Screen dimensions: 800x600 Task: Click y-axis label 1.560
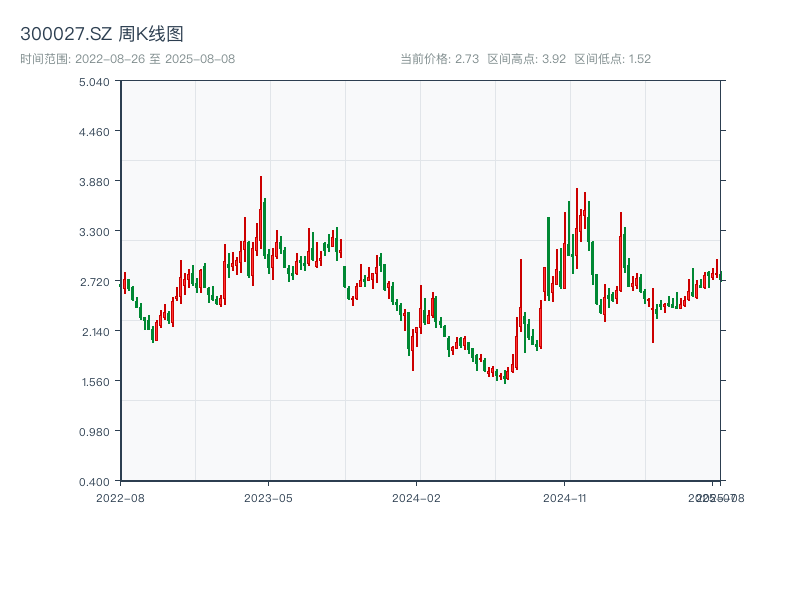tap(95, 382)
